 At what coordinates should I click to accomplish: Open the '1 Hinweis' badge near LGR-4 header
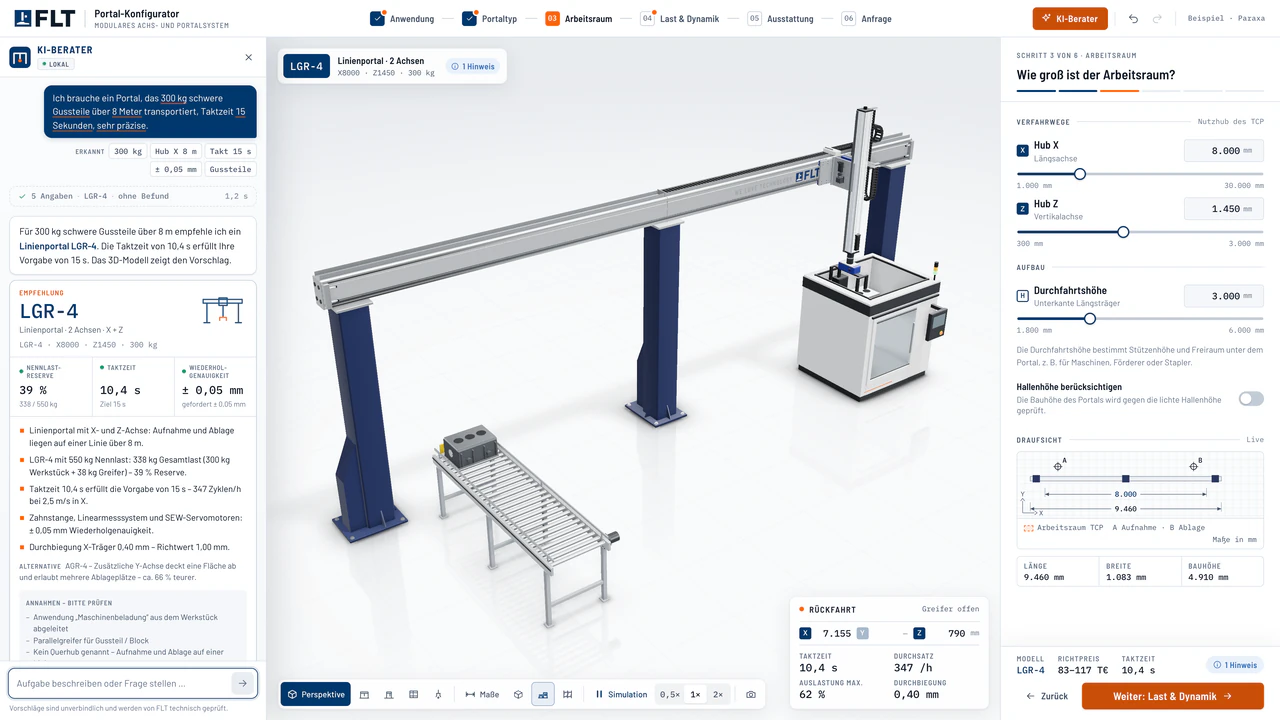coord(471,67)
